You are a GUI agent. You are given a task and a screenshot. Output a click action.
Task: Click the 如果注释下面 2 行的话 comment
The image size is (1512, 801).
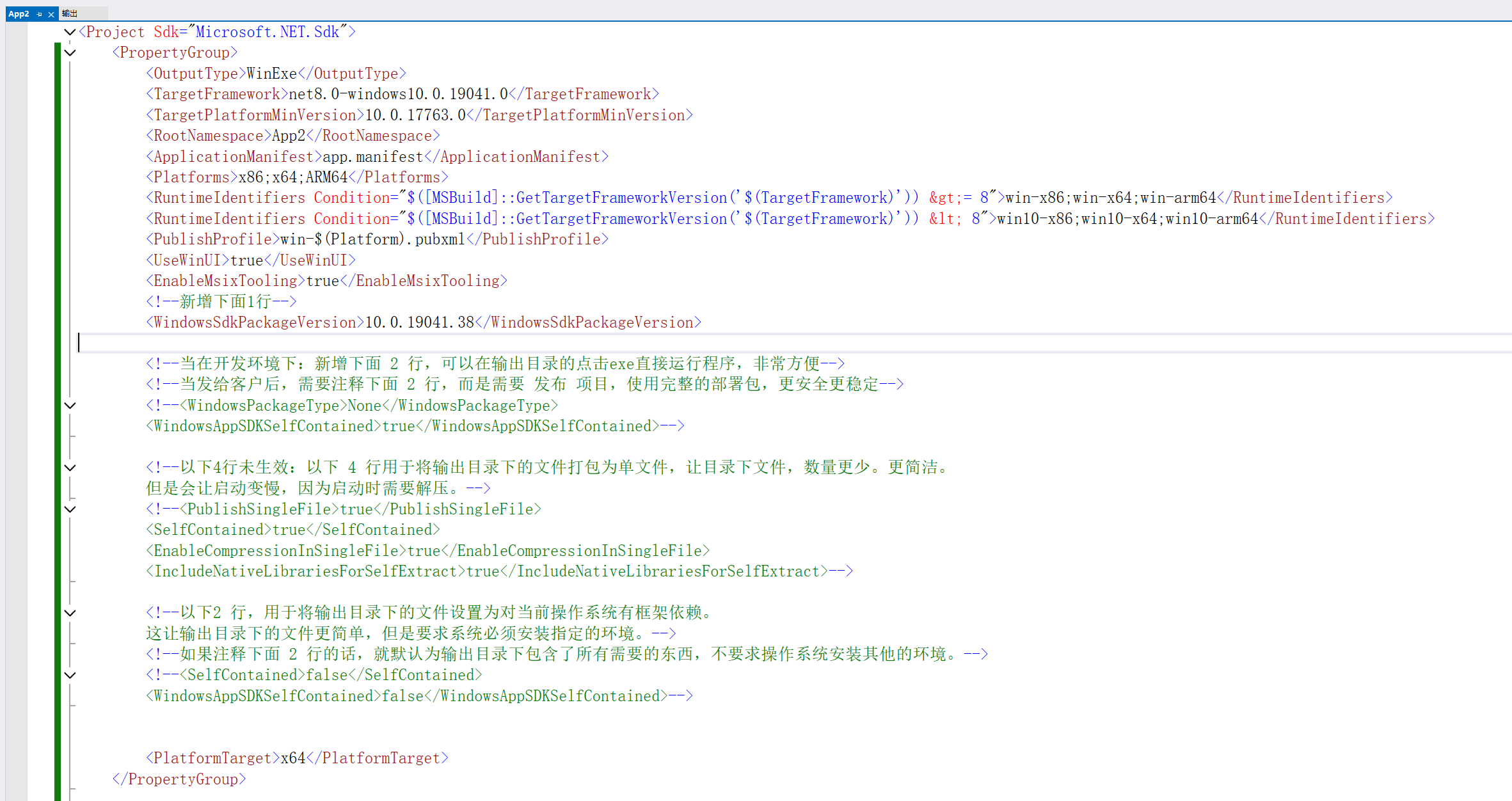point(567,654)
